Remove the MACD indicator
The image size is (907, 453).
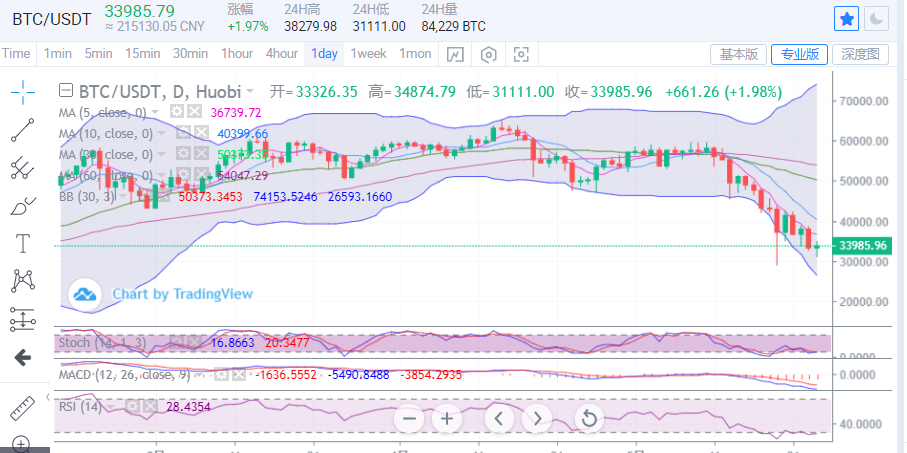238,375
